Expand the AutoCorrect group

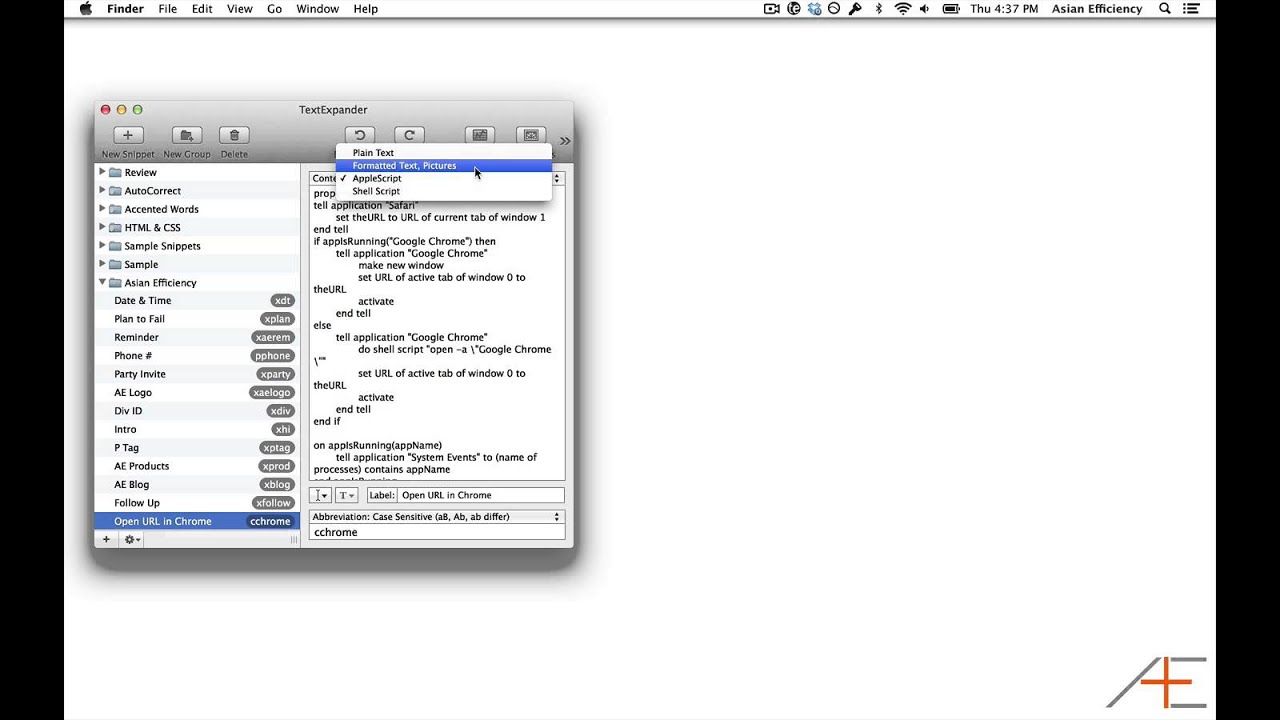102,190
